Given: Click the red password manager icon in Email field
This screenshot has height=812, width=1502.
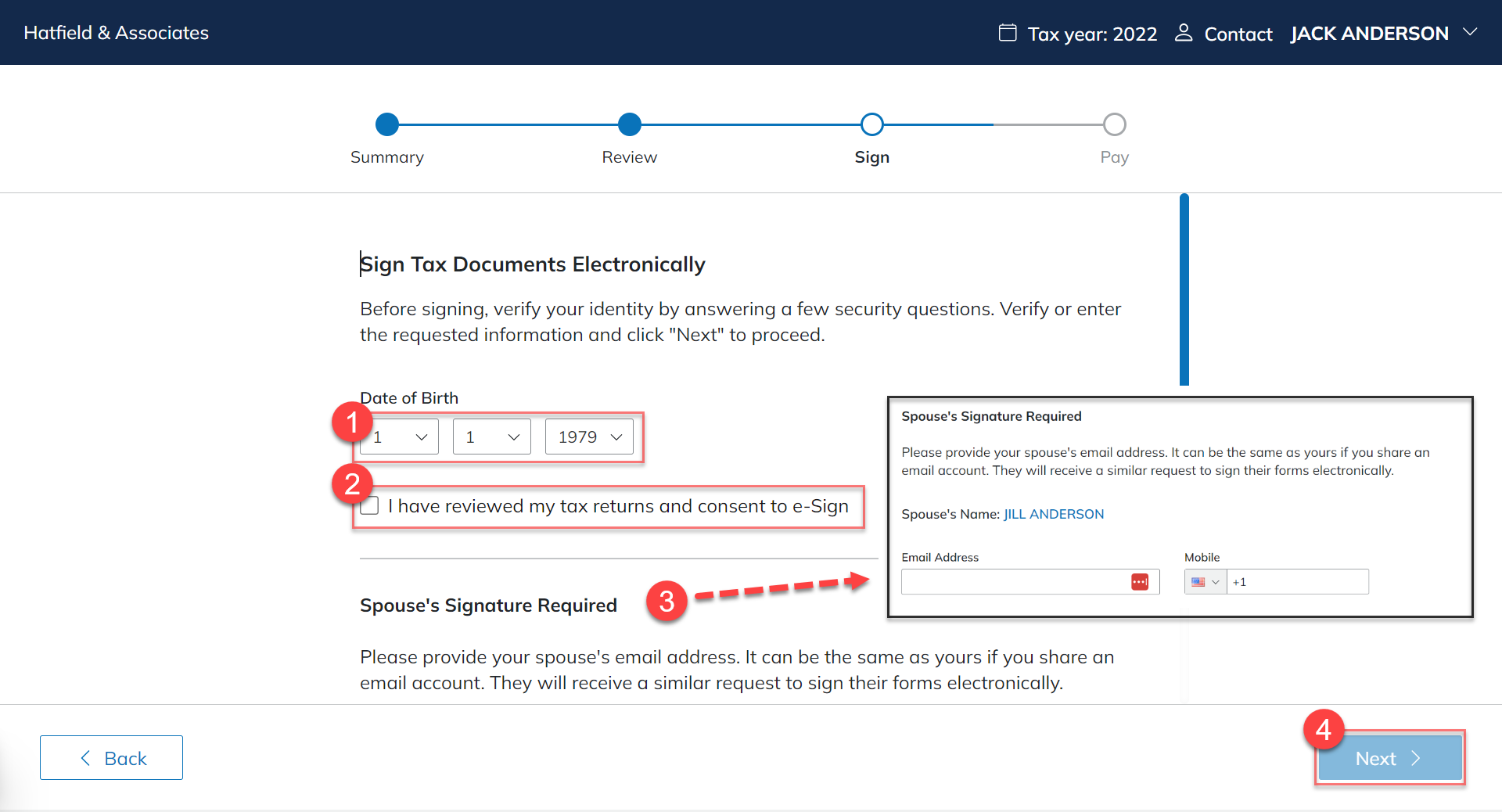Looking at the screenshot, I should pyautogui.click(x=1140, y=582).
